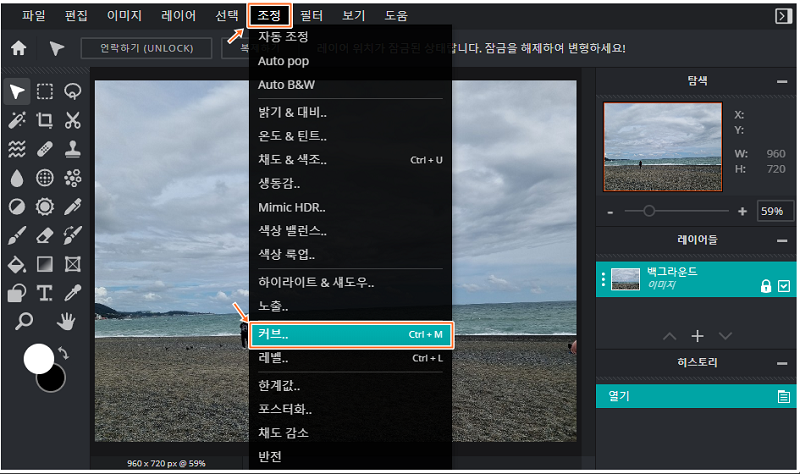Click the 언락하기 (UNLOCK) button
The height and width of the screenshot is (474, 800).
click(x=146, y=48)
